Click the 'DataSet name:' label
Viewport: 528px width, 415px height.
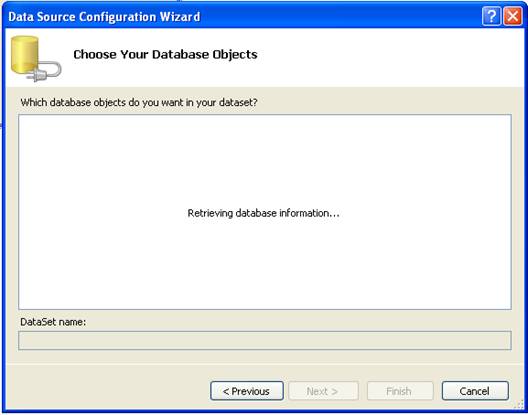pos(53,322)
